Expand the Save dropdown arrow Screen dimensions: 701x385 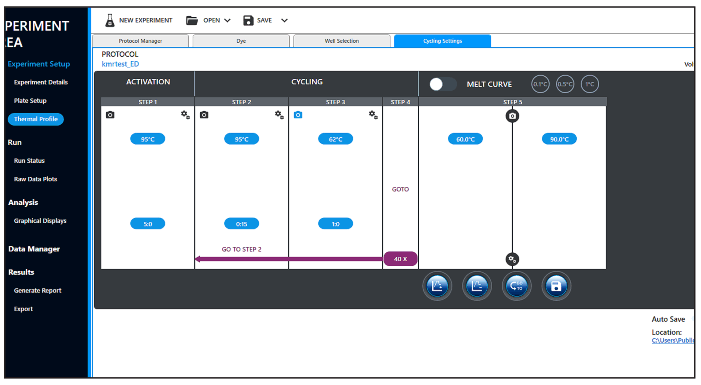coord(284,21)
